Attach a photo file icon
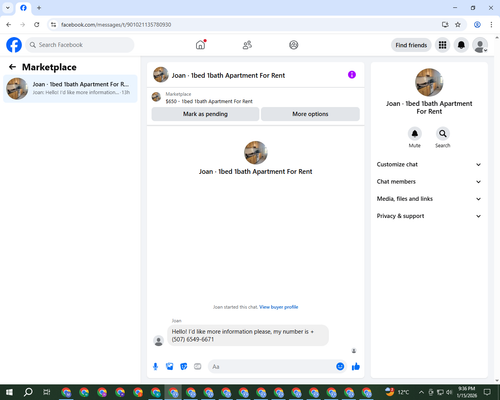 tap(170, 367)
